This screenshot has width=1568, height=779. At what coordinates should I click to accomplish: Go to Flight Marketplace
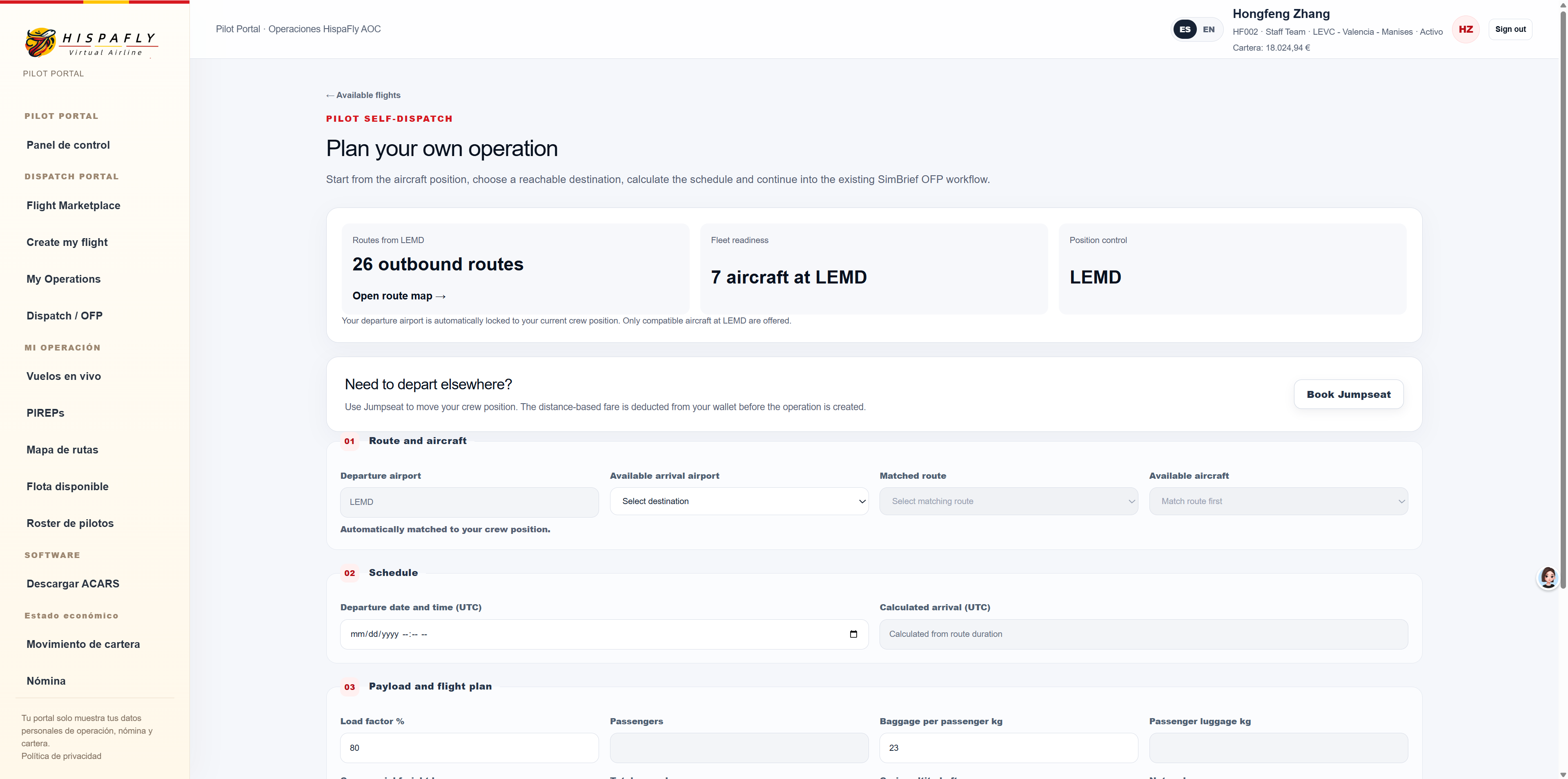(73, 205)
